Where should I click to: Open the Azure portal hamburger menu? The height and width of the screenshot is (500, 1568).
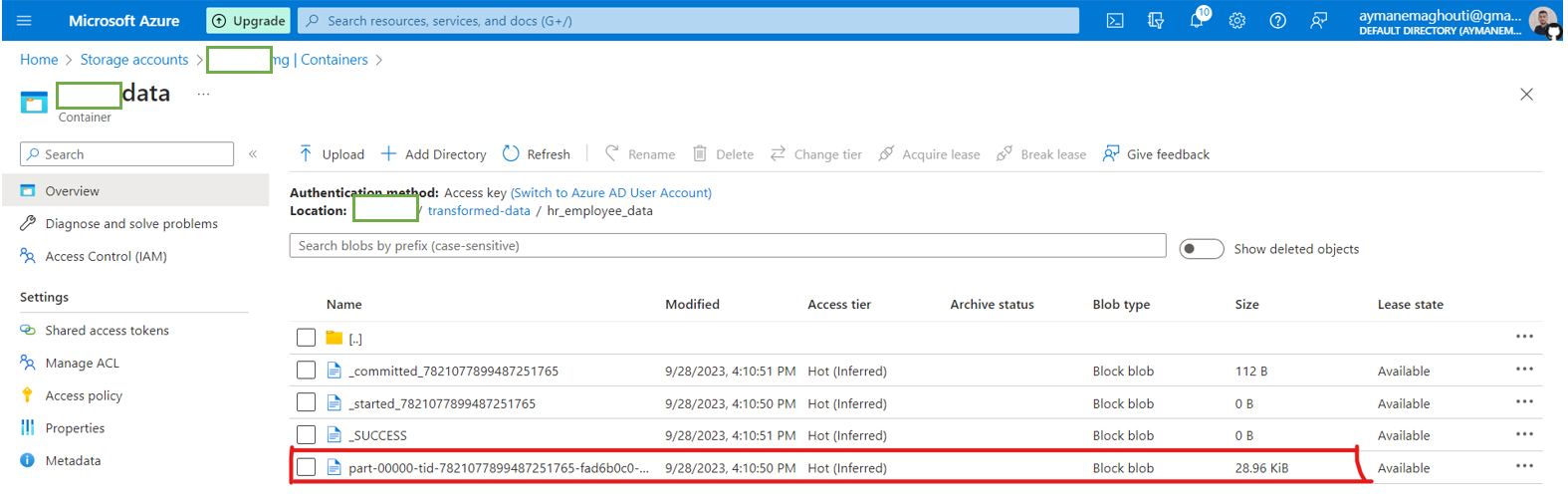pos(25,21)
